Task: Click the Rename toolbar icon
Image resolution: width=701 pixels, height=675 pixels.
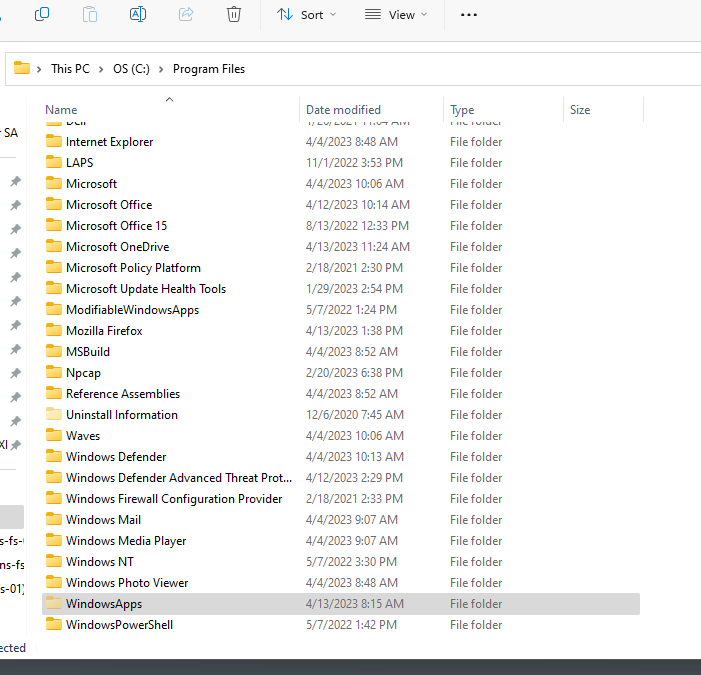Action: coord(138,14)
